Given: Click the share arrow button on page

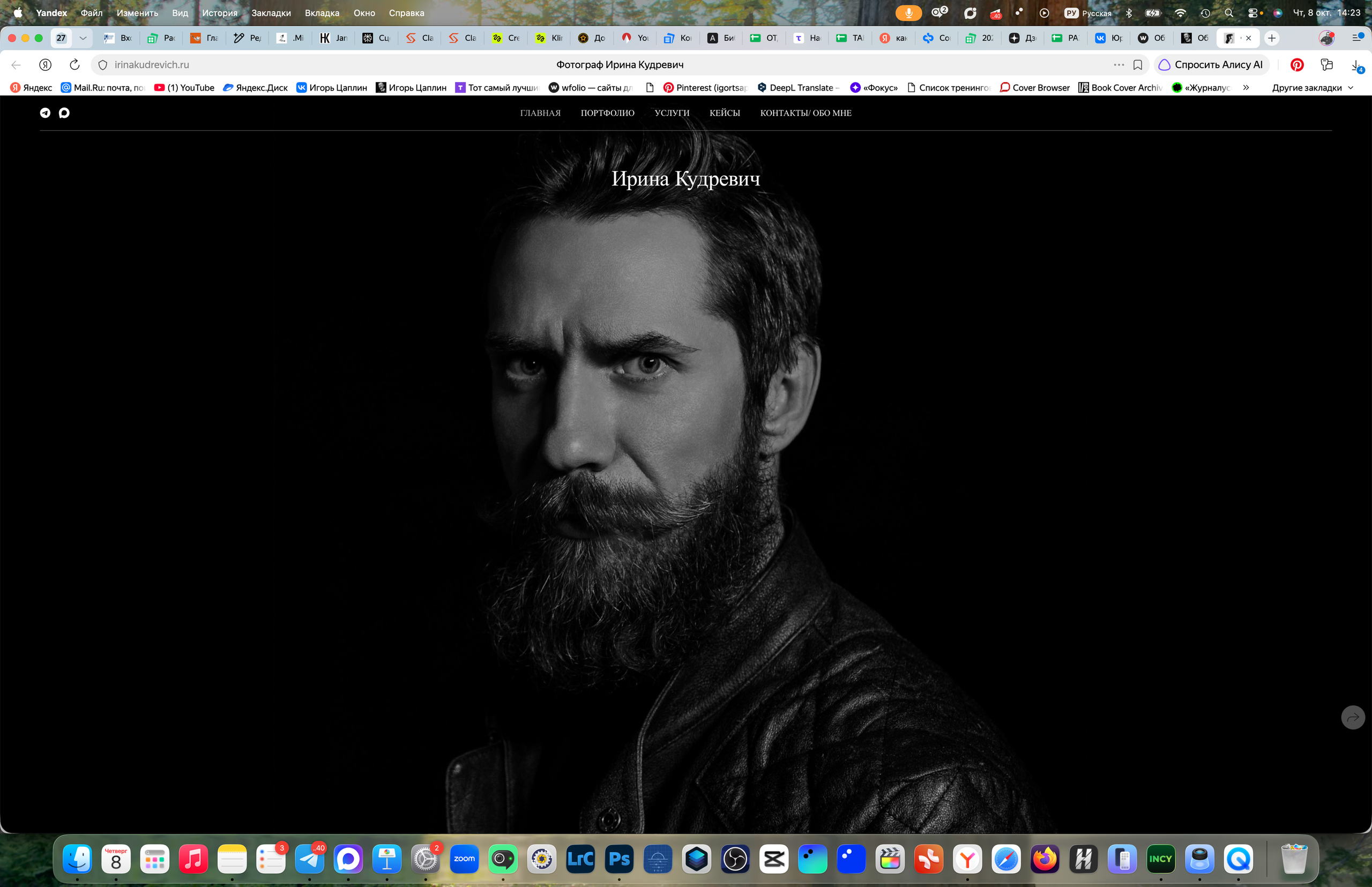Looking at the screenshot, I should point(1353,717).
